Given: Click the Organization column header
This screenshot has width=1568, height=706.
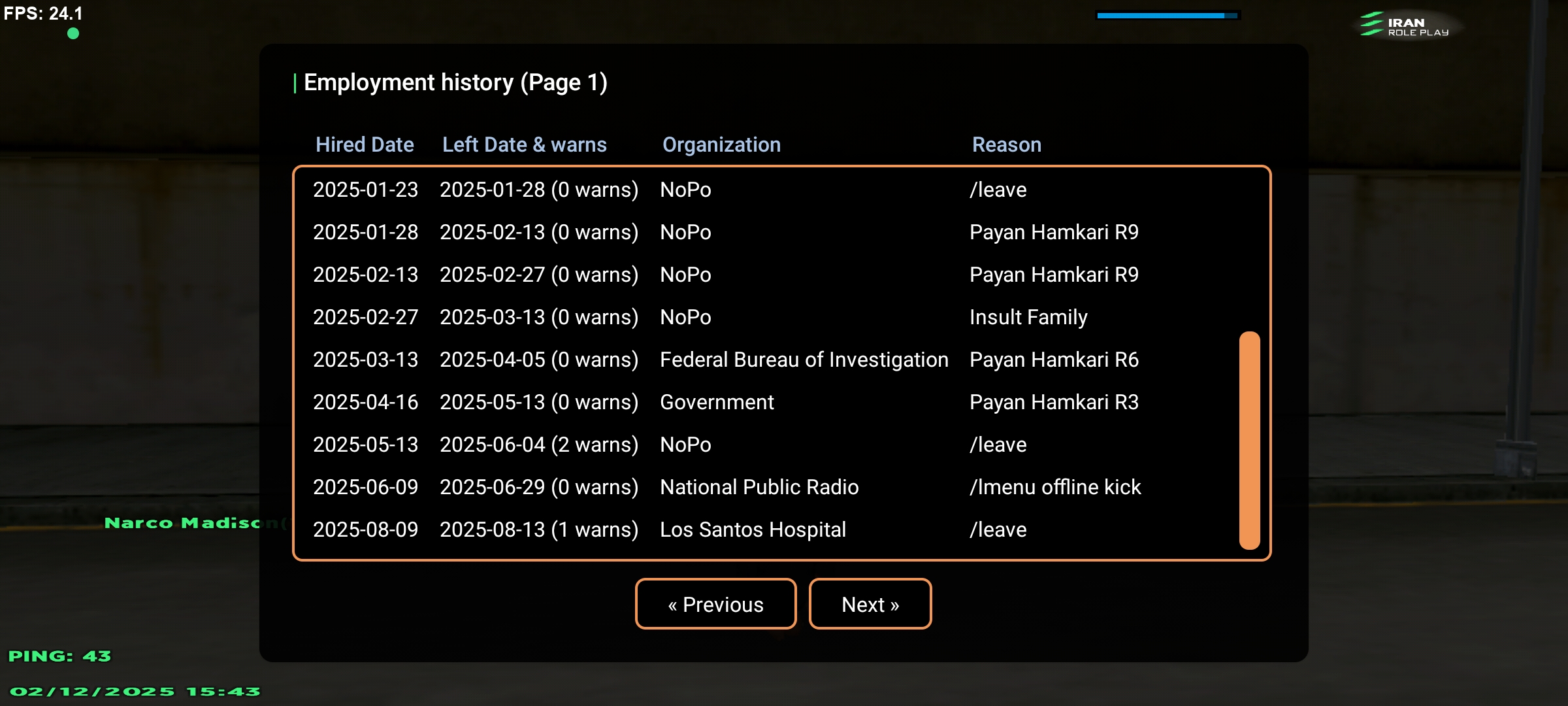Looking at the screenshot, I should click(x=721, y=144).
